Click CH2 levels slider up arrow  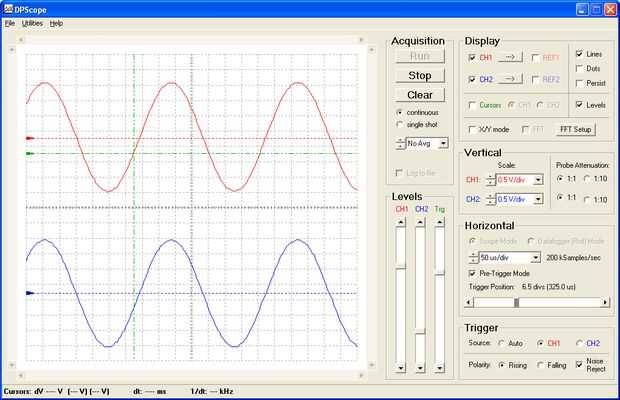click(x=420, y=223)
